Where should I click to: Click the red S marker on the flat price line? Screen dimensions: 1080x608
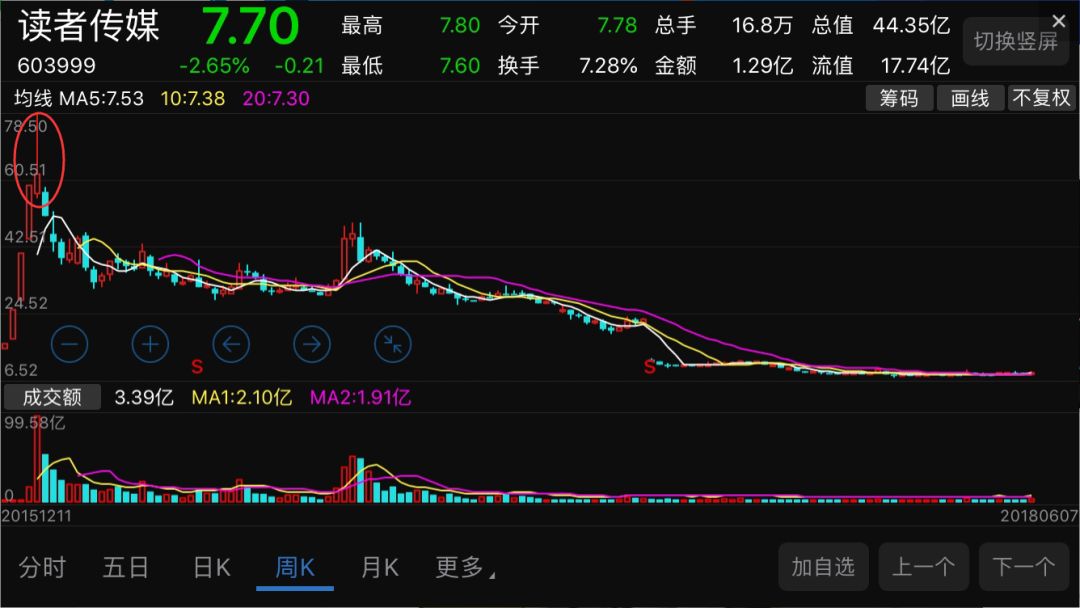[x=650, y=366]
